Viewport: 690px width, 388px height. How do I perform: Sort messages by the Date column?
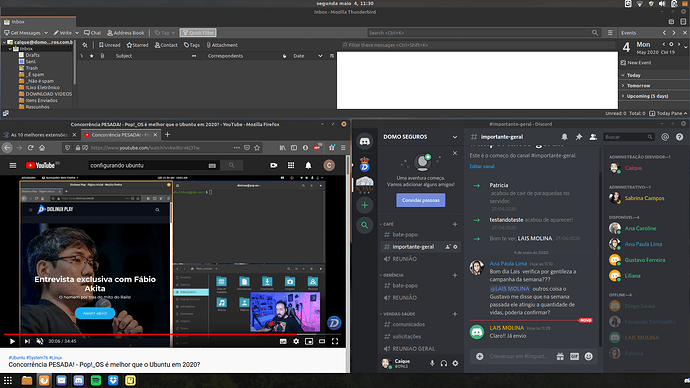299,56
